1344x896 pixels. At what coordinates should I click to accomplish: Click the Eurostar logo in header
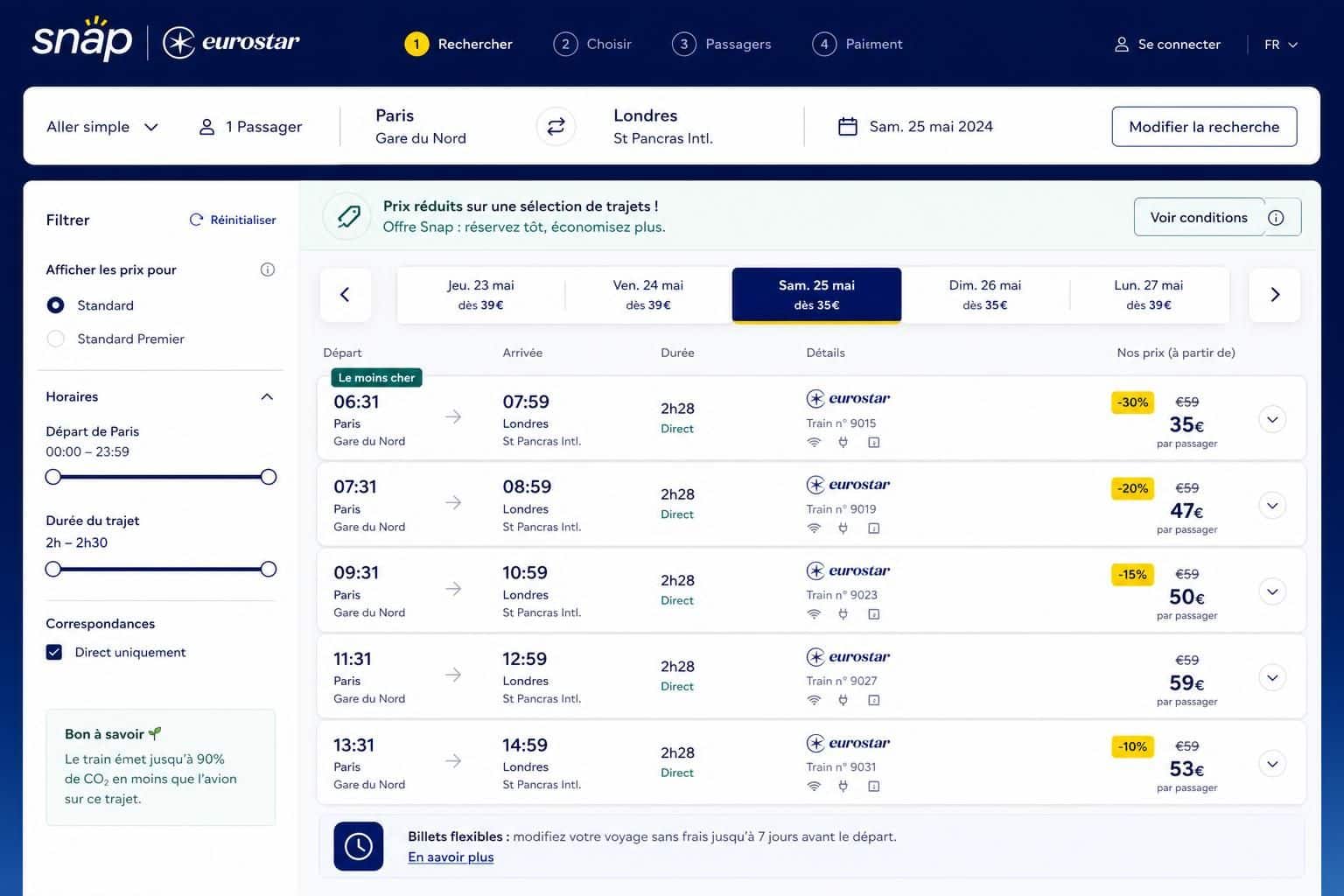coord(231,42)
